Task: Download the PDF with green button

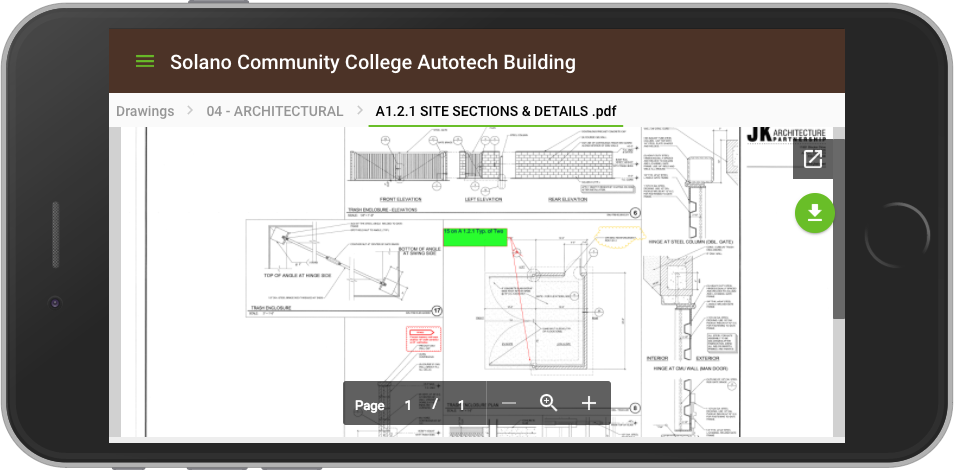Action: pos(815,212)
